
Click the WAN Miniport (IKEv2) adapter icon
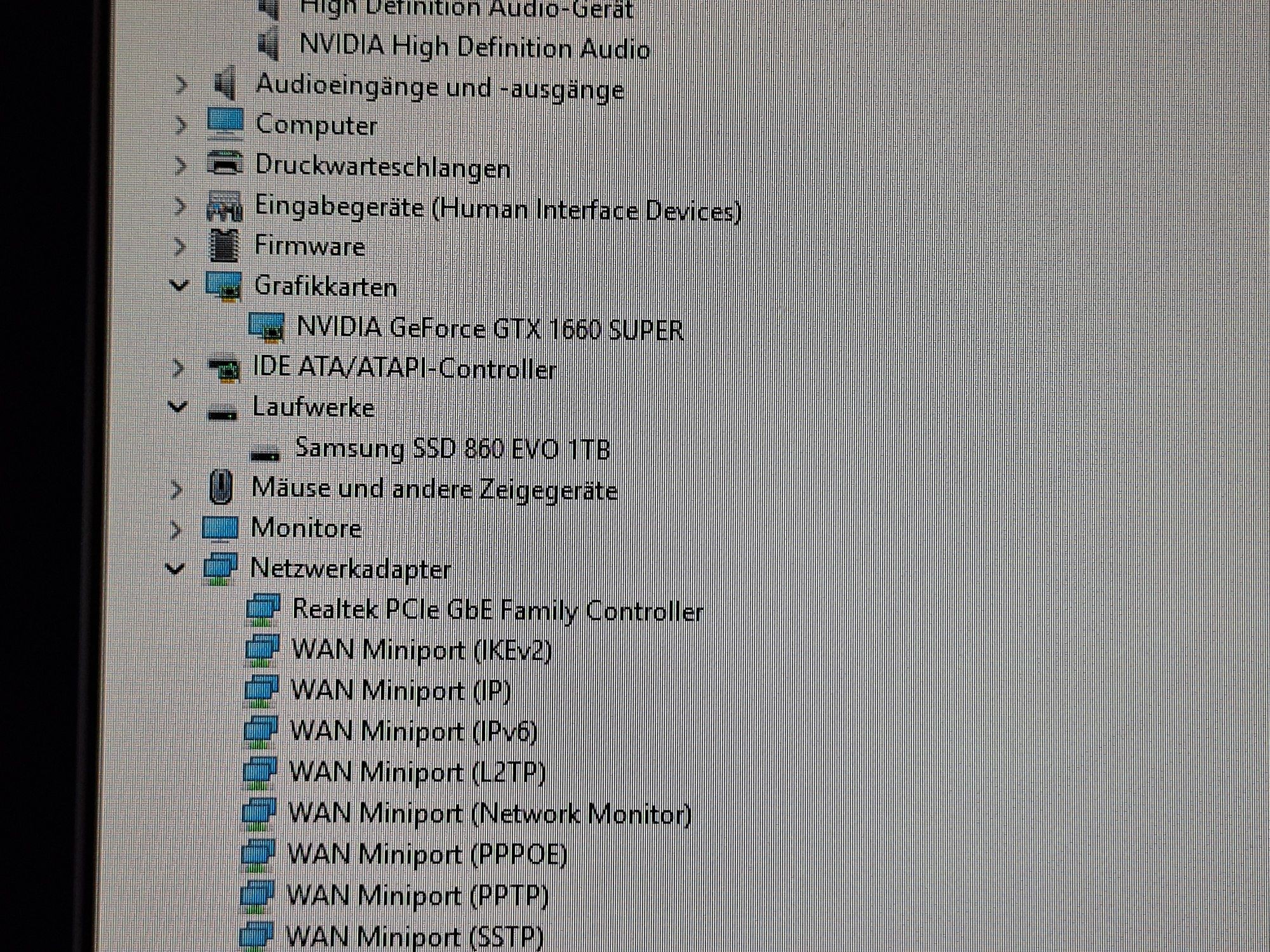(x=262, y=649)
